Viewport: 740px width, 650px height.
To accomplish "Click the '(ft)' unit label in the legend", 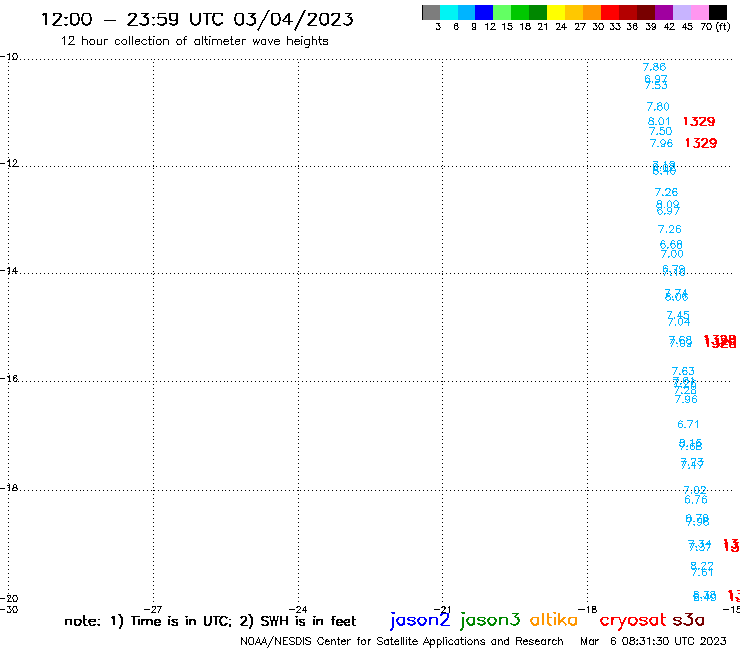I will tap(723, 26).
